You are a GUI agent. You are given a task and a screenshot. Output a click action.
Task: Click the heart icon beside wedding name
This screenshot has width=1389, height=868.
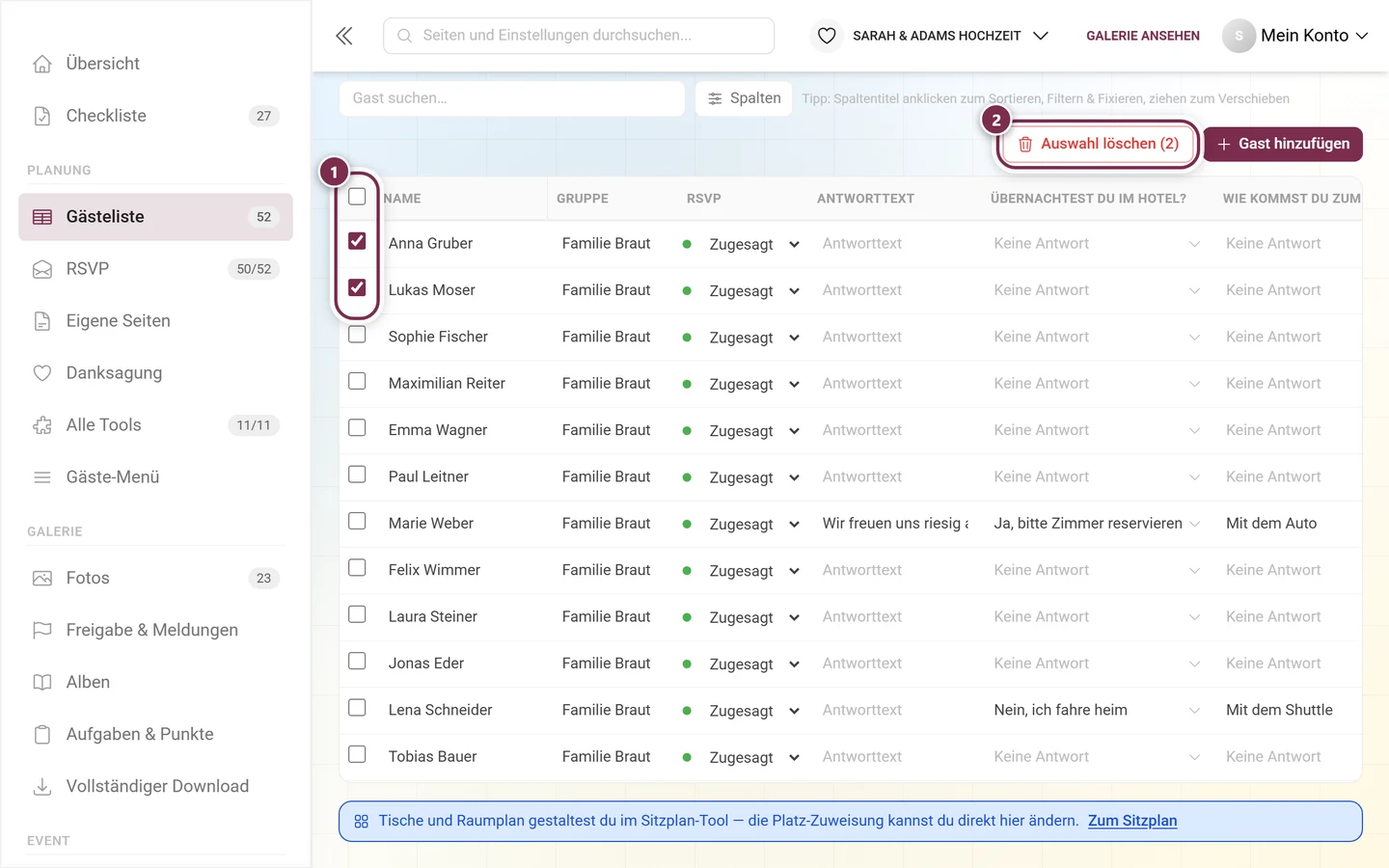[827, 36]
